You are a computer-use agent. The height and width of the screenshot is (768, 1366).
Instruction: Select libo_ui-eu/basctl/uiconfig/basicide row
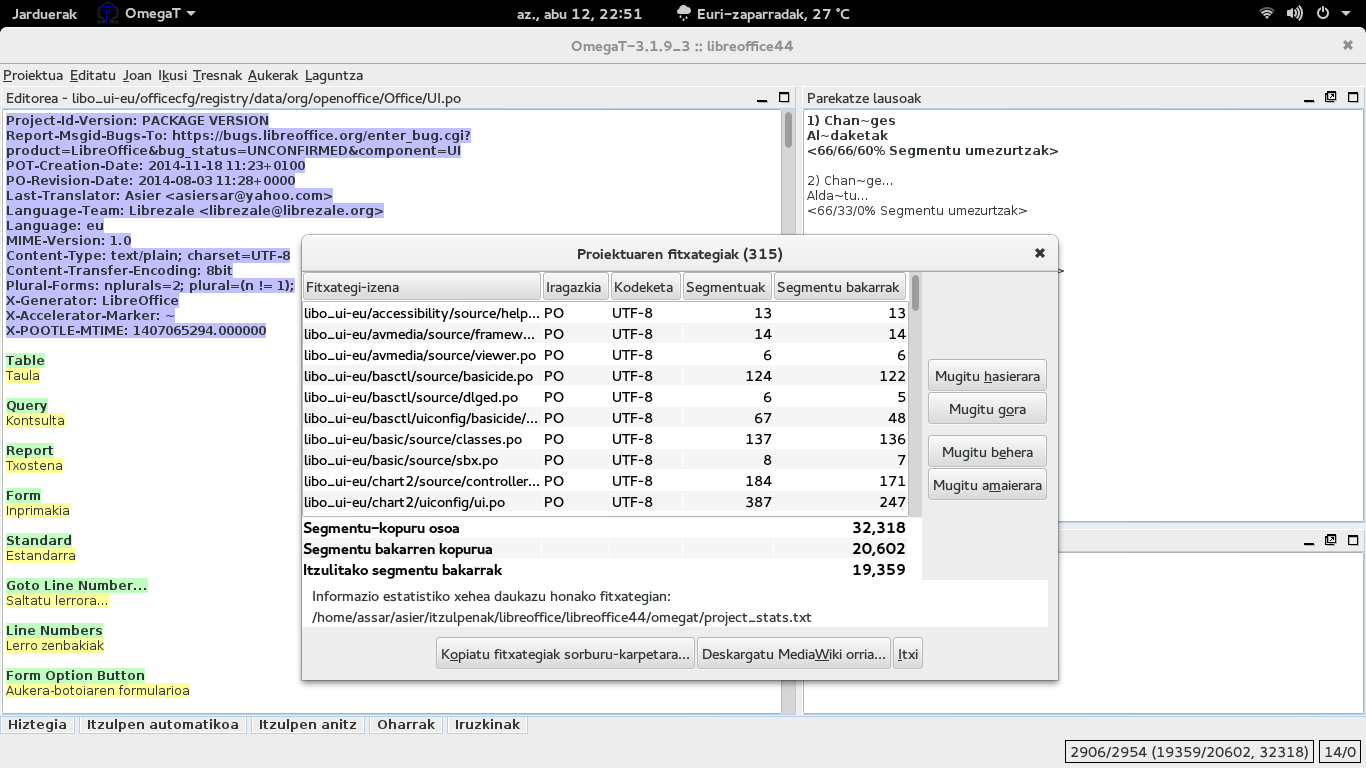click(x=606, y=418)
